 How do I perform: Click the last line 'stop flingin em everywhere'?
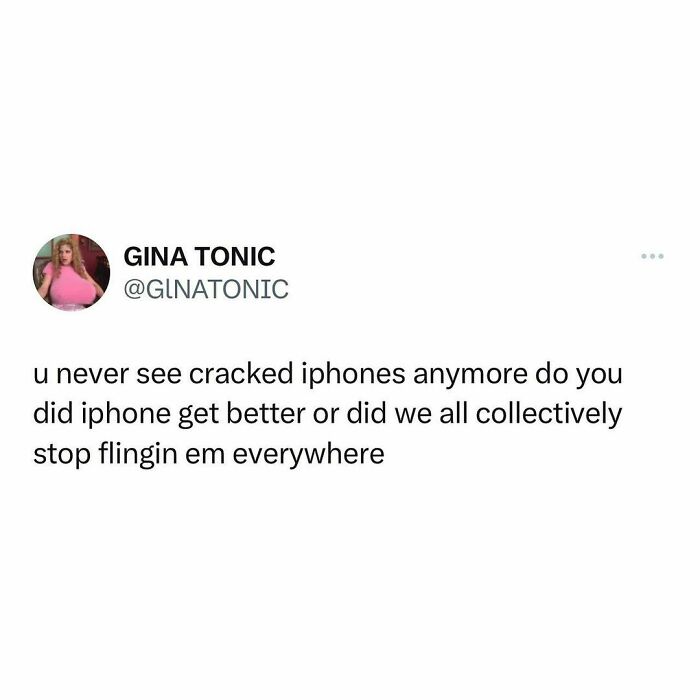pyautogui.click(x=208, y=454)
